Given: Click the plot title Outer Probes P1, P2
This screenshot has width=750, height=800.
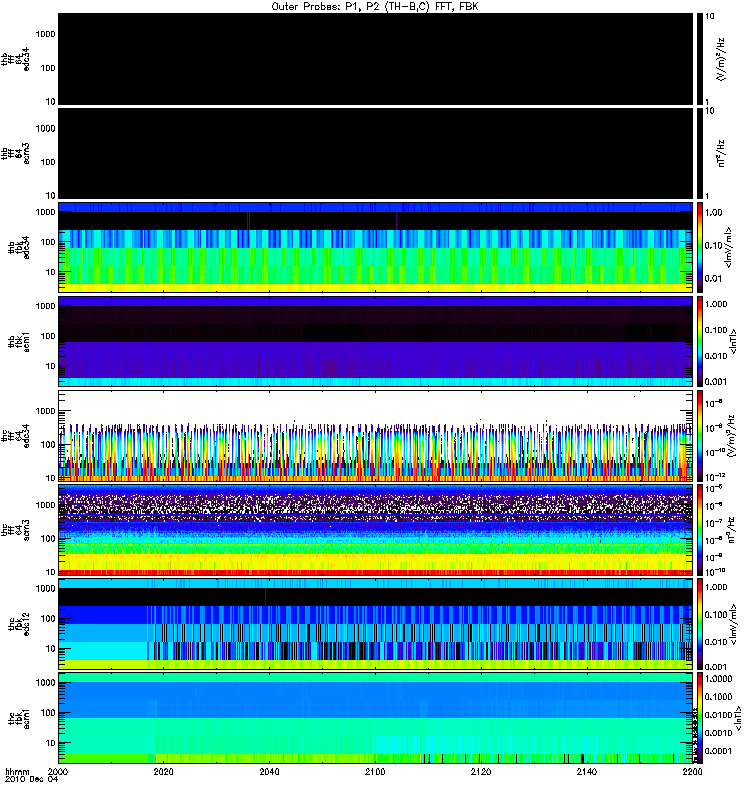Looking at the screenshot, I should [x=375, y=7].
